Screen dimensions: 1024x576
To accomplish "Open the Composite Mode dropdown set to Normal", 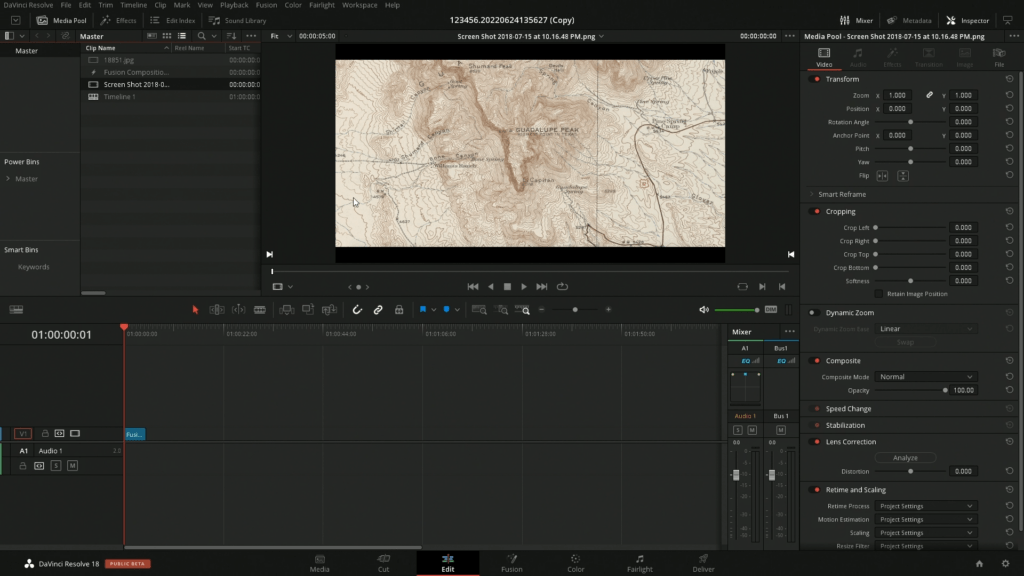I will point(924,376).
